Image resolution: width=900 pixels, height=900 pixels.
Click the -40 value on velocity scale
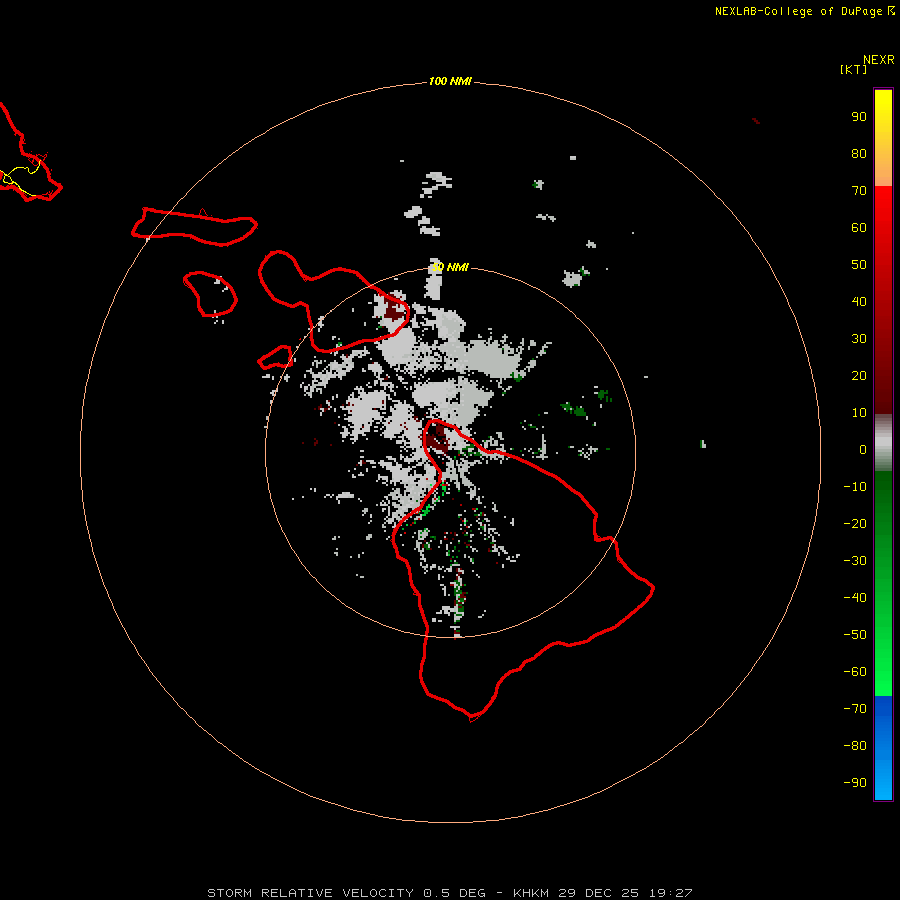tap(855, 598)
